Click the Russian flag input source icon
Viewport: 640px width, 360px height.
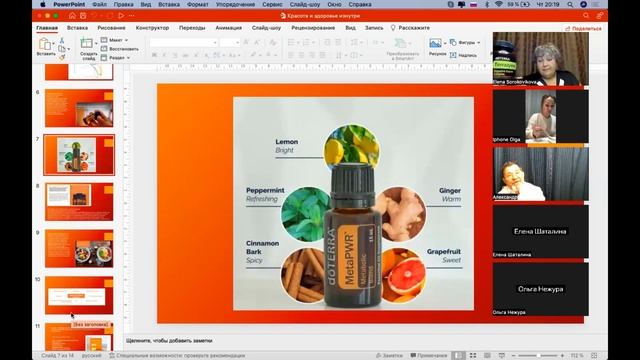pyautogui.click(x=473, y=4)
